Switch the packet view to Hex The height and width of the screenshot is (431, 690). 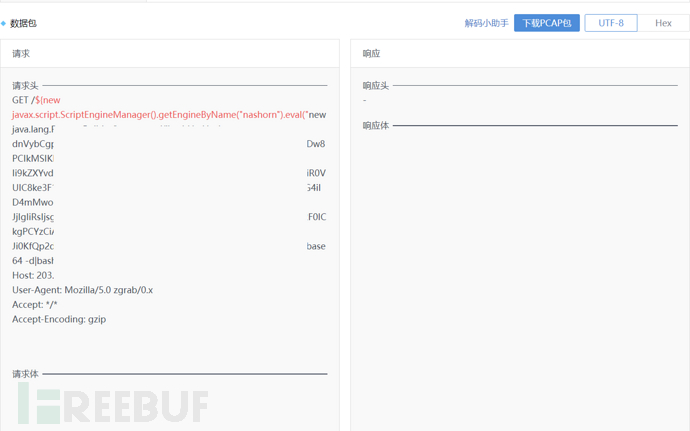coord(663,23)
